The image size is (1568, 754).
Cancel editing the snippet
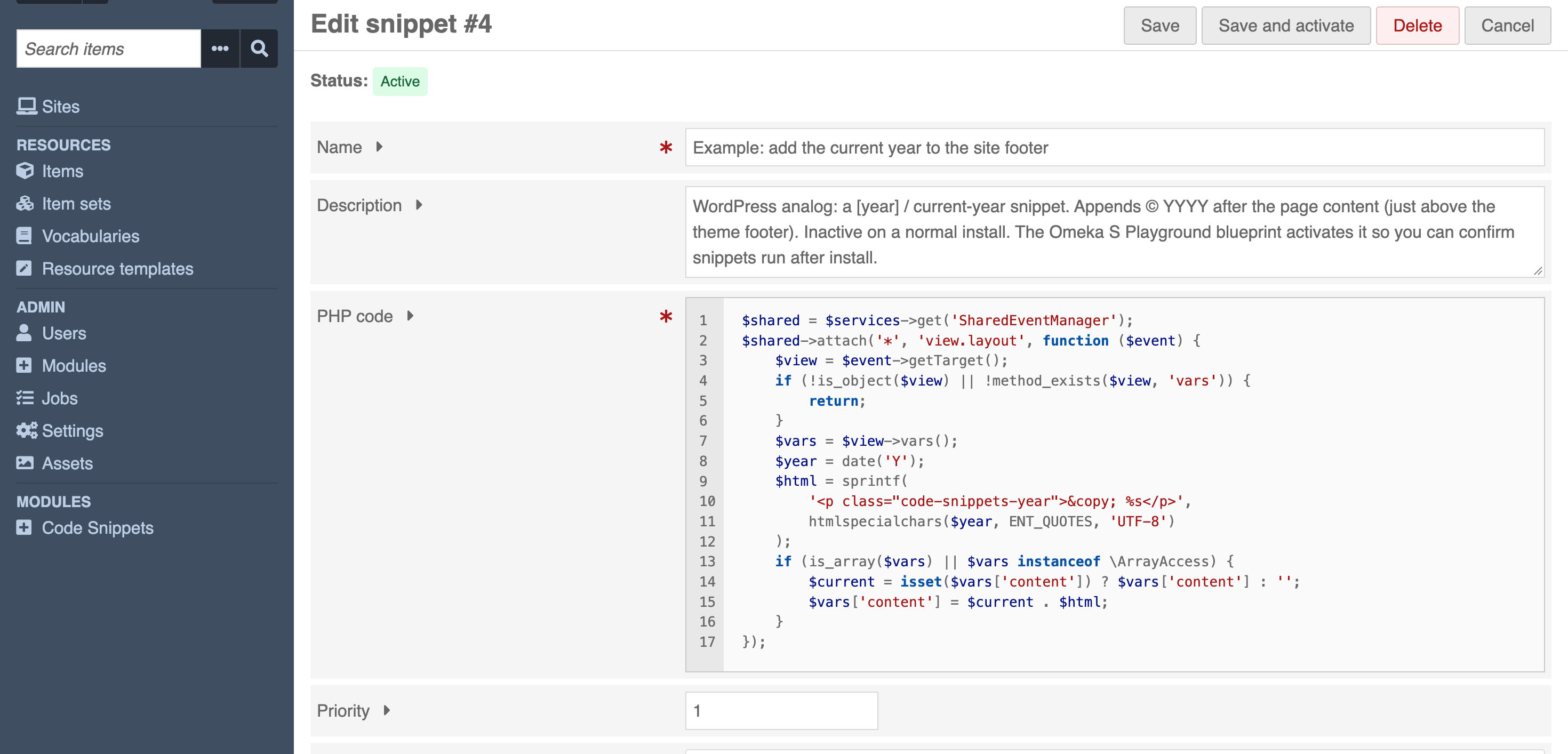(1507, 26)
